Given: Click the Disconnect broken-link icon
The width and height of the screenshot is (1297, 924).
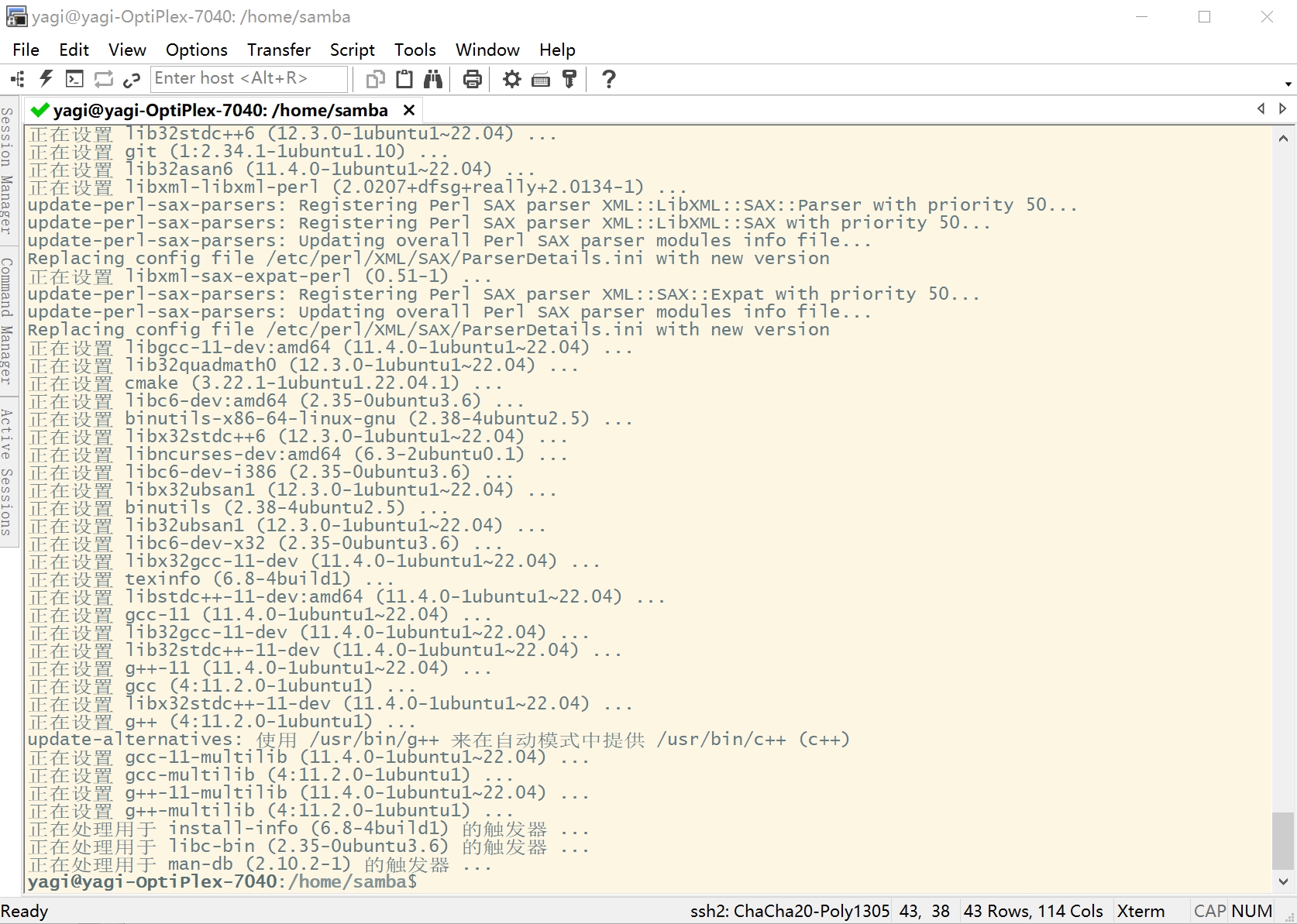Looking at the screenshot, I should (132, 79).
